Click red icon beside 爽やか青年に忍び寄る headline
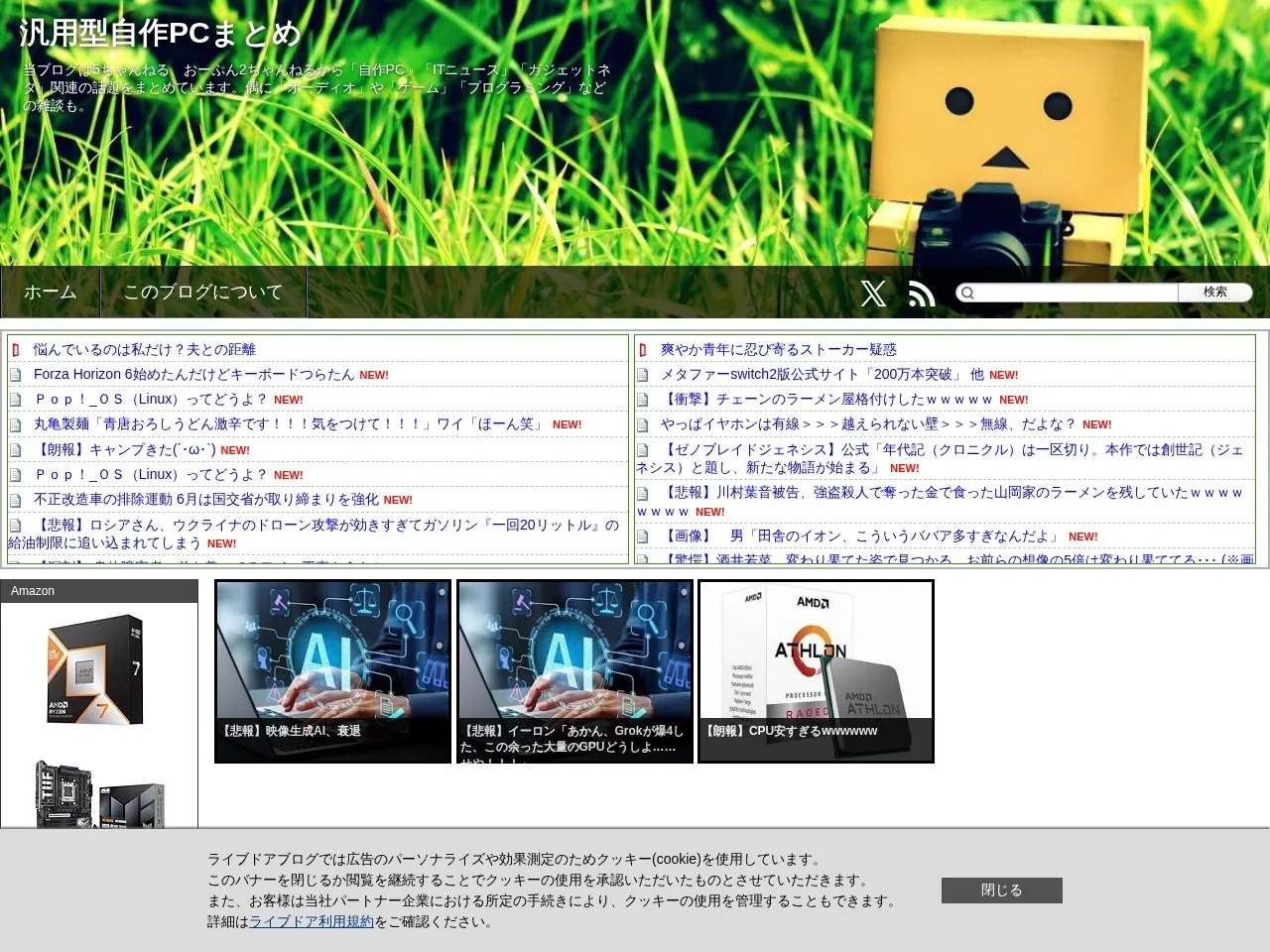Screen dimensions: 1270x952 coord(643,350)
